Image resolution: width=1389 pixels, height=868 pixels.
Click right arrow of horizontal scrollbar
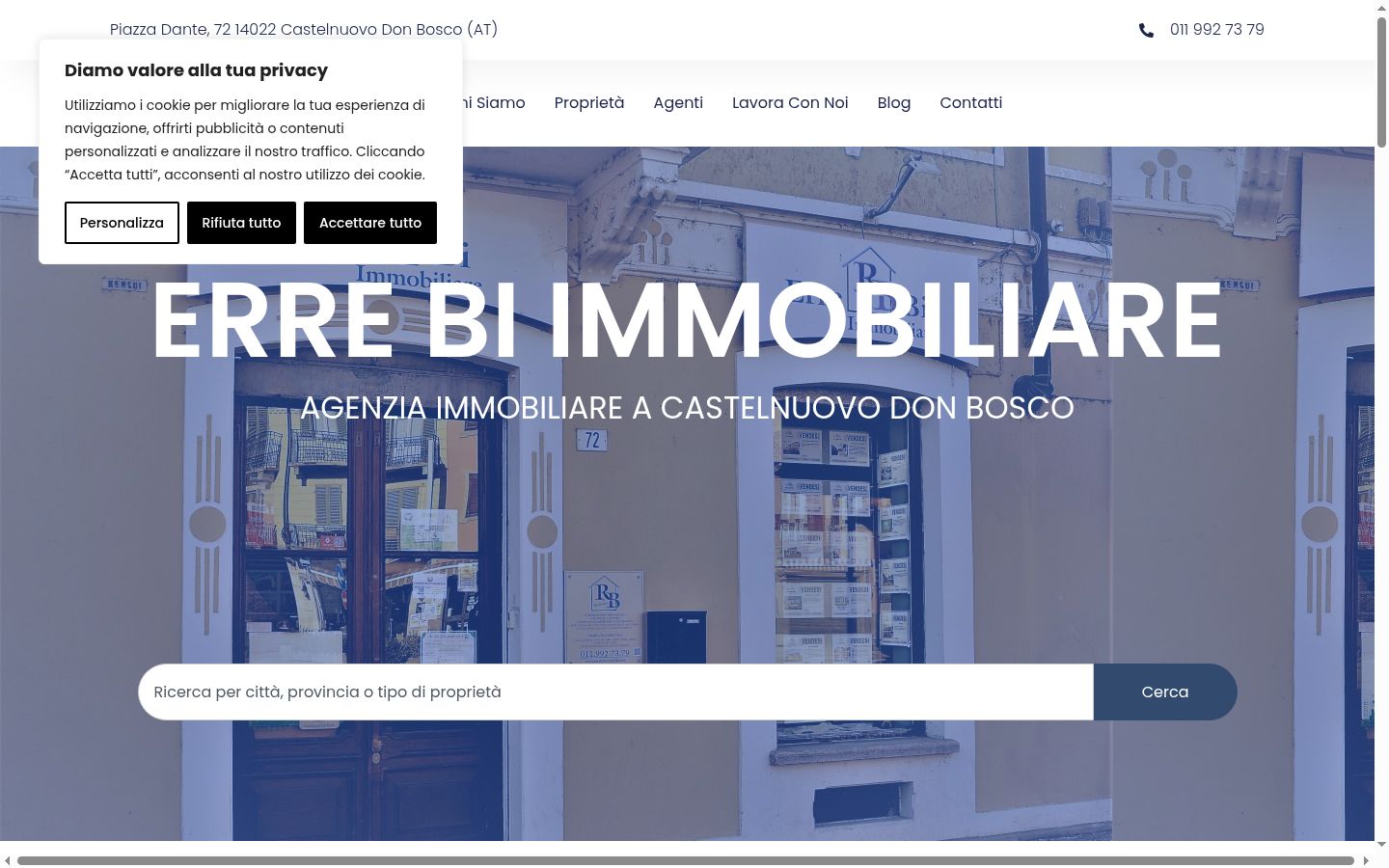tap(1366, 860)
